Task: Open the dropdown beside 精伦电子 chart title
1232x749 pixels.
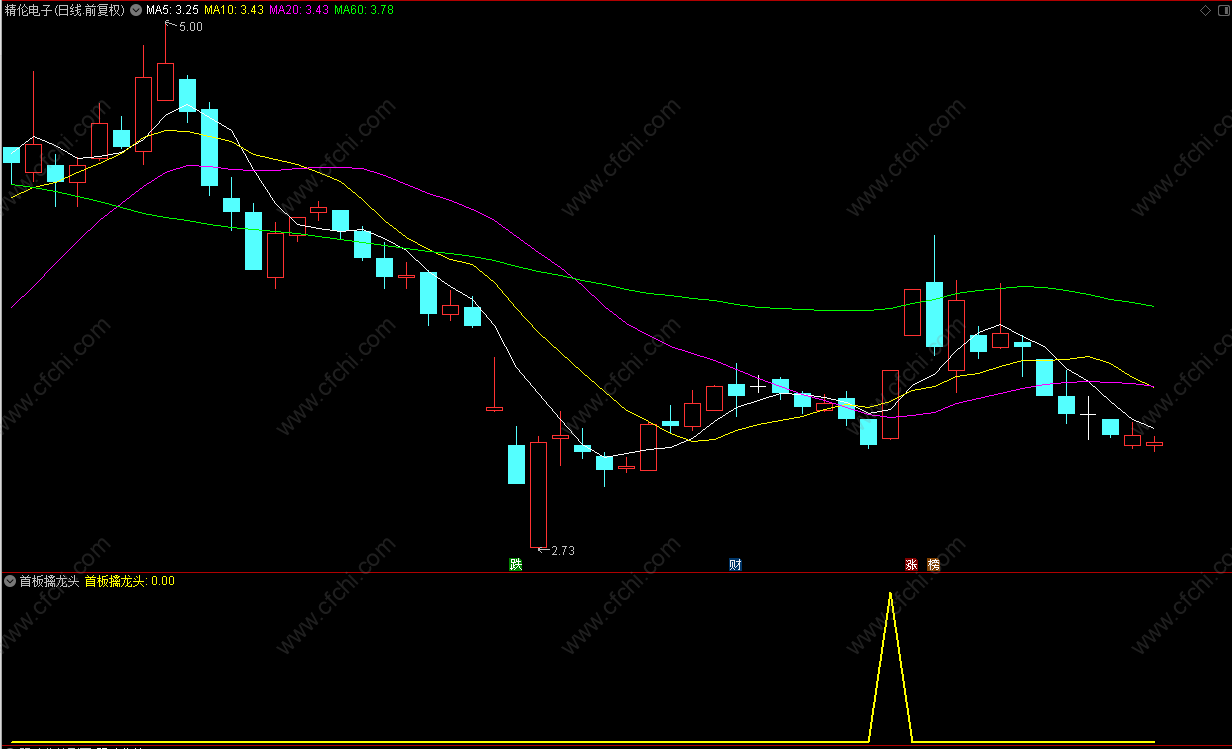Action: [136, 10]
